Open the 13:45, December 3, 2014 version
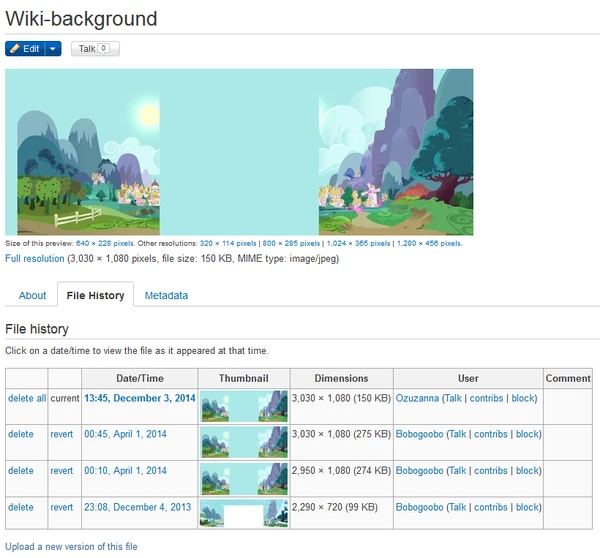The height and width of the screenshot is (558, 600). click(x=140, y=398)
